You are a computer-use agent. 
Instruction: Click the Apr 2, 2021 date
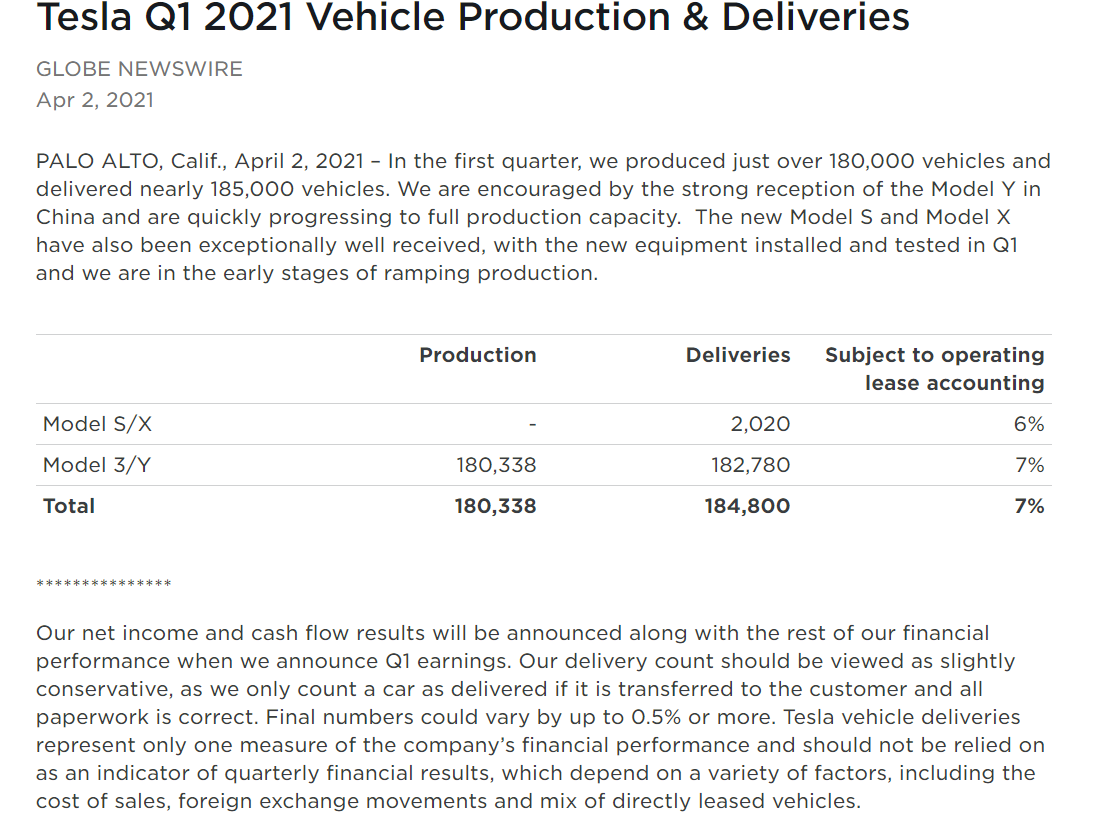95,100
